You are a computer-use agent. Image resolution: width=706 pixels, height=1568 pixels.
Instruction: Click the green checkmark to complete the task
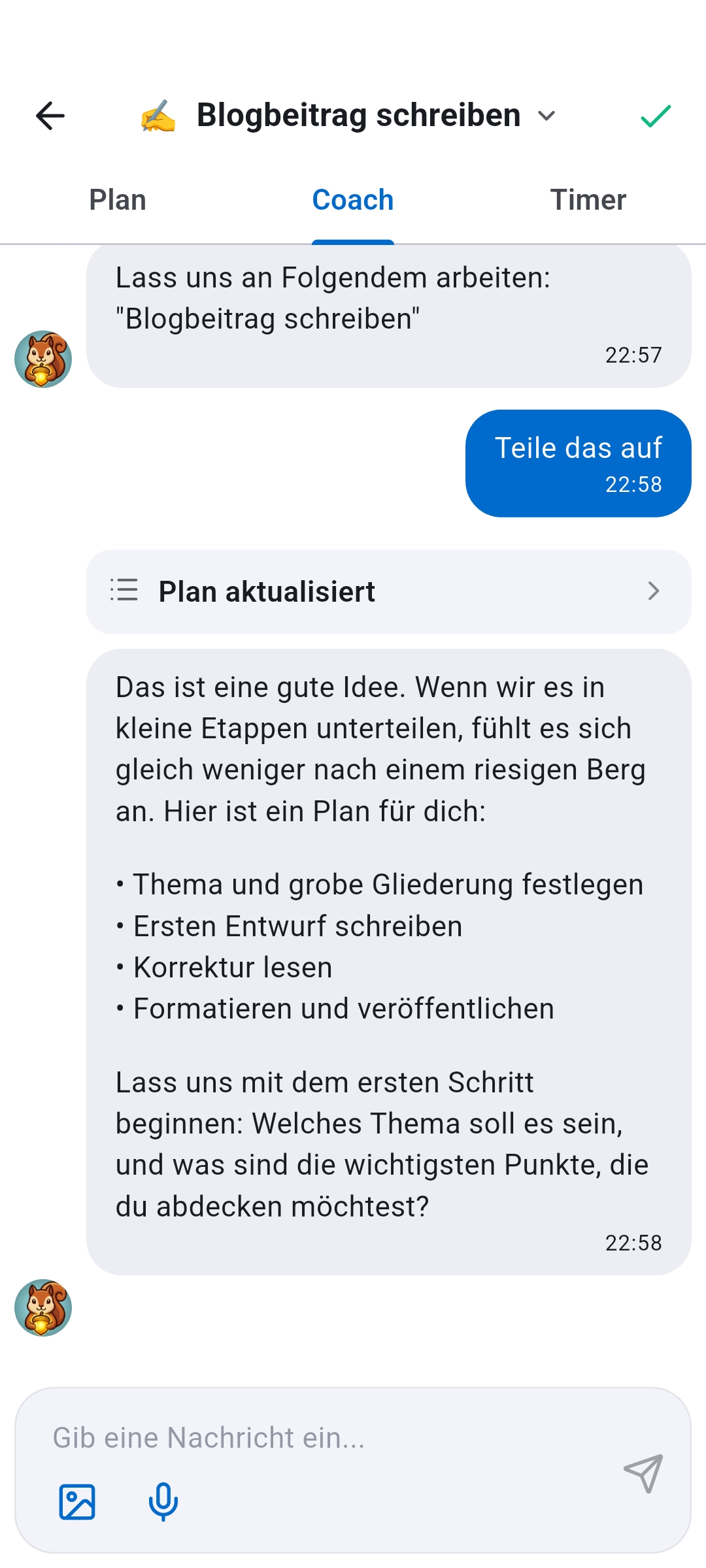pyautogui.click(x=656, y=115)
